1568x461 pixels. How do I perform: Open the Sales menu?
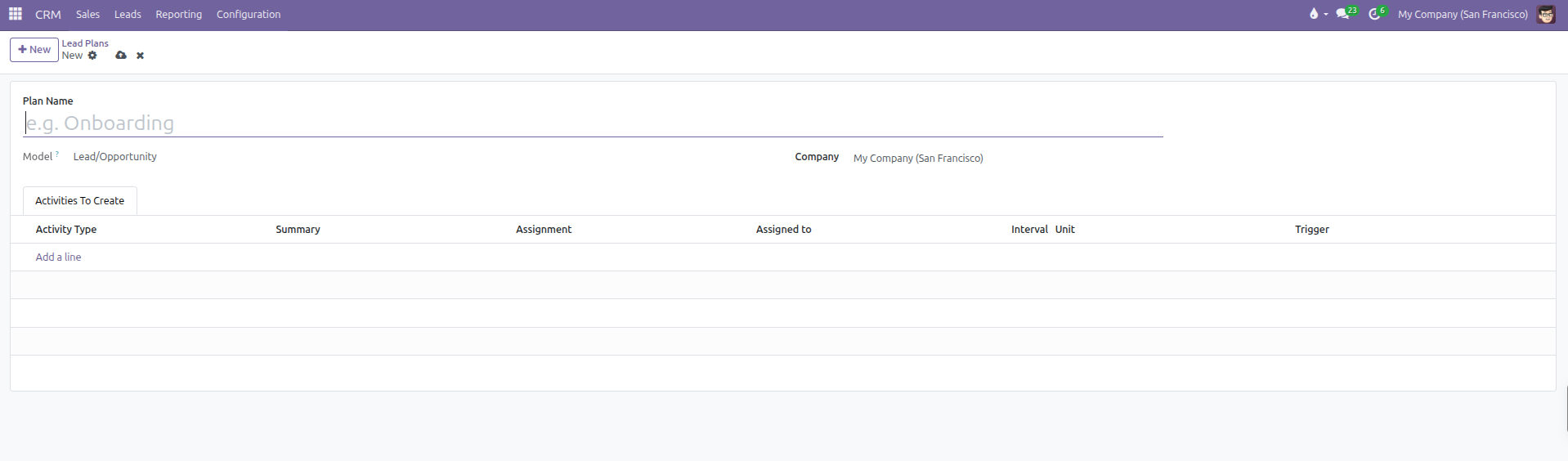coord(87,15)
